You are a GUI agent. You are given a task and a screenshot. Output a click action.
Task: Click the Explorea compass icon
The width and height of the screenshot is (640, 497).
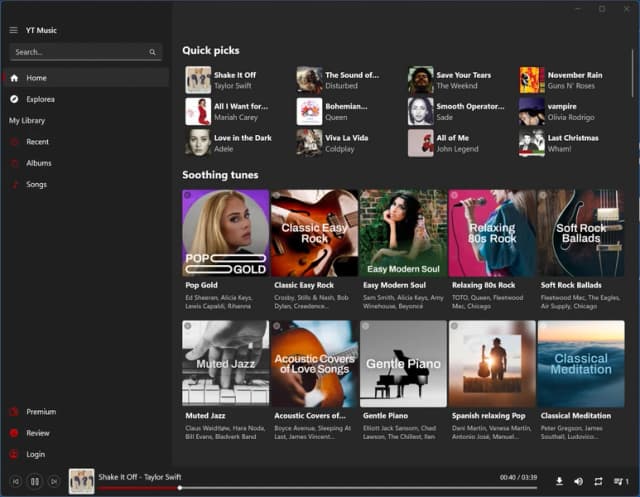pos(14,99)
